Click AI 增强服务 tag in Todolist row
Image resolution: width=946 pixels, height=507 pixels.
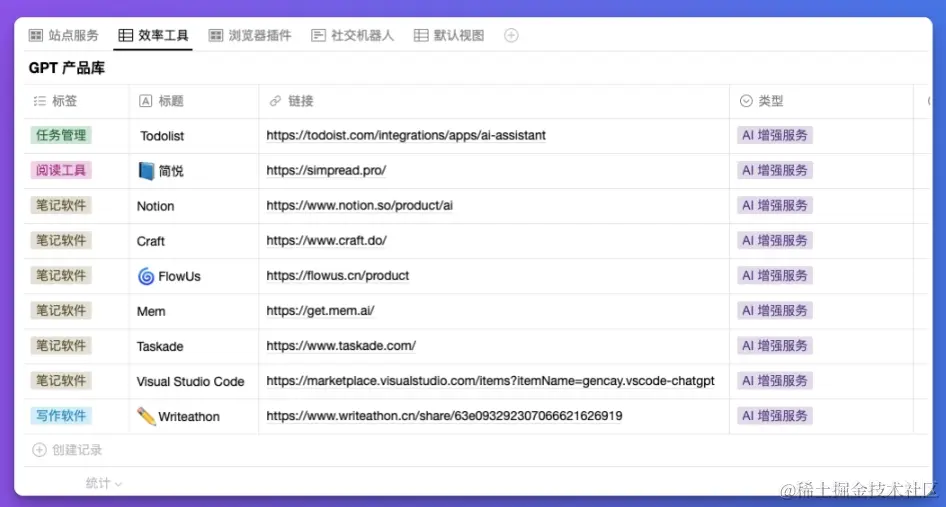point(775,135)
